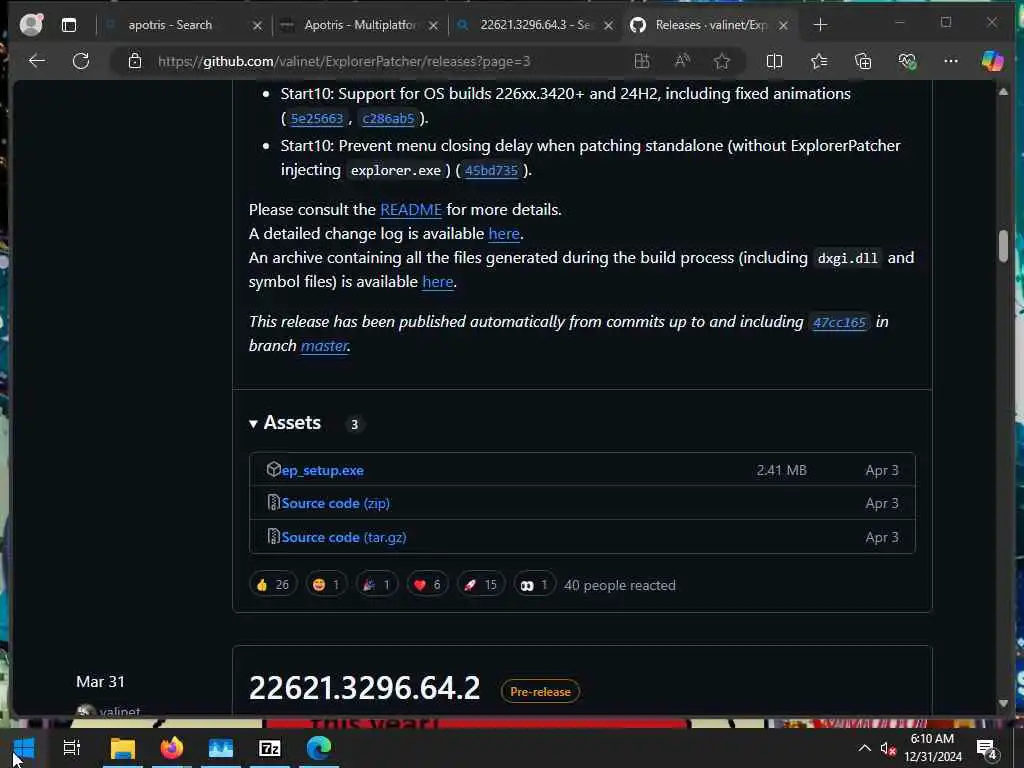Open Firefox from the taskbar
This screenshot has height=768, width=1024.
(x=172, y=748)
